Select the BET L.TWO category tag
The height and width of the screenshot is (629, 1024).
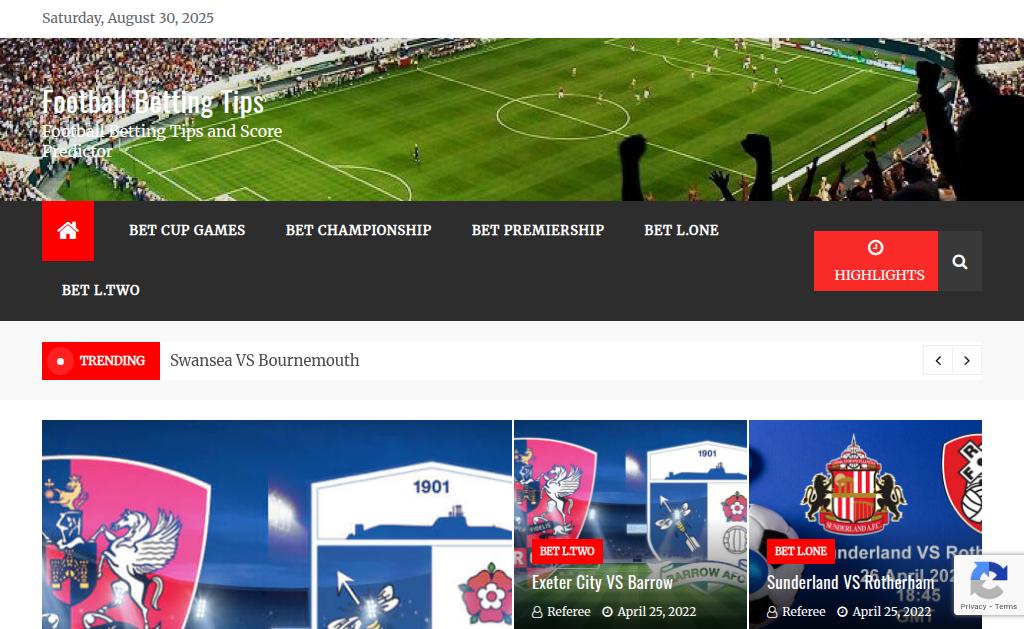pos(567,551)
